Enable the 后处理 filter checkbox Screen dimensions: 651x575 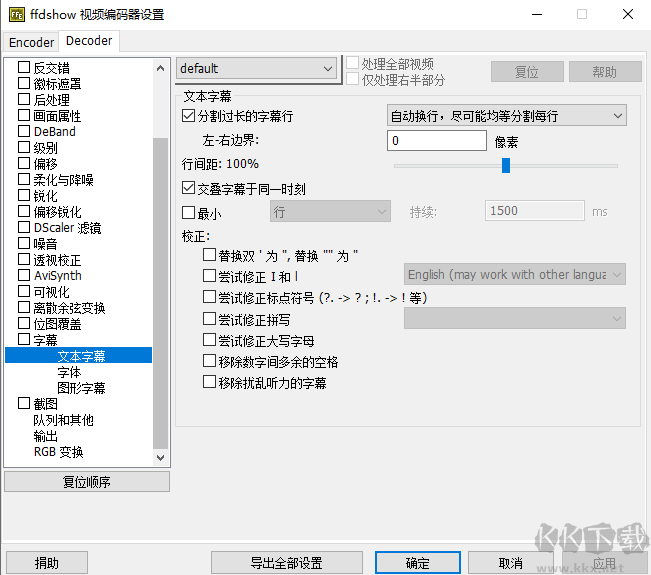pos(24,99)
